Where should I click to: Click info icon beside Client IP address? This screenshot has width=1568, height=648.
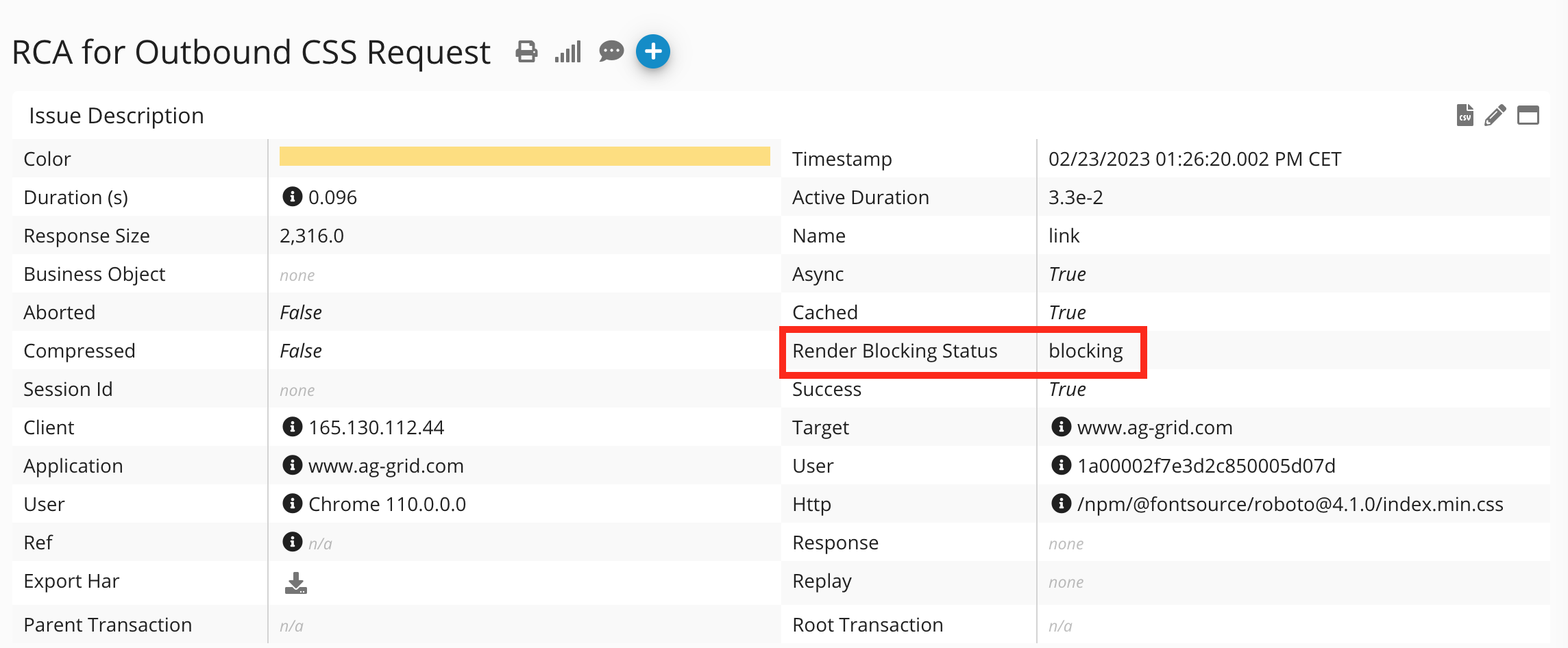293,427
